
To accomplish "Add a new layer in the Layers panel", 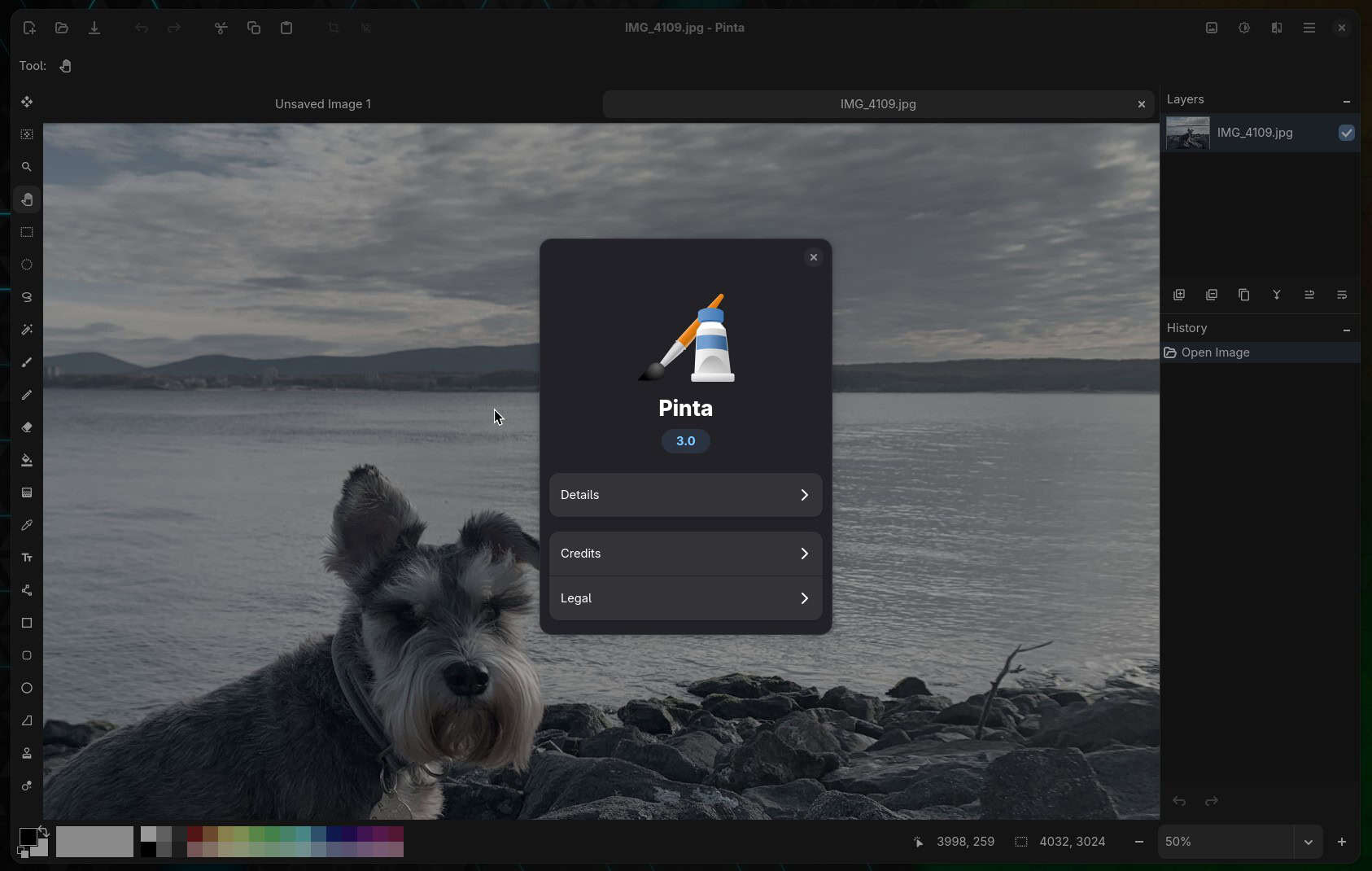I will (1180, 295).
